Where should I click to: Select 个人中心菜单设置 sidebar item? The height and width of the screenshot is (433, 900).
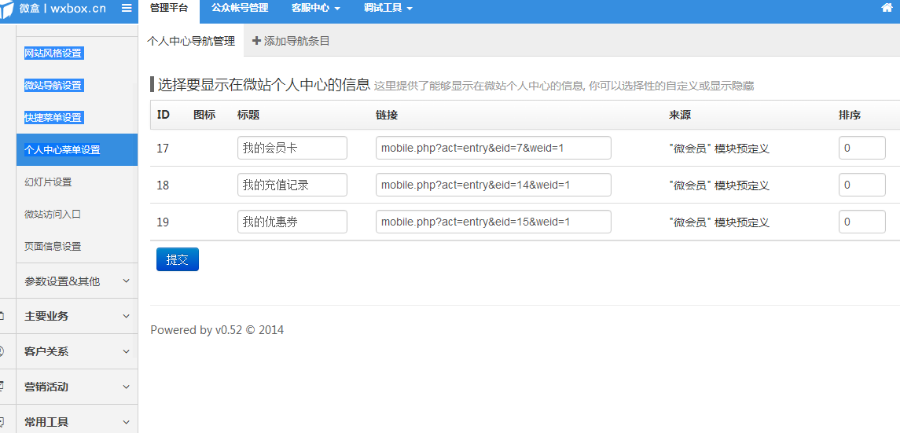pos(77,150)
